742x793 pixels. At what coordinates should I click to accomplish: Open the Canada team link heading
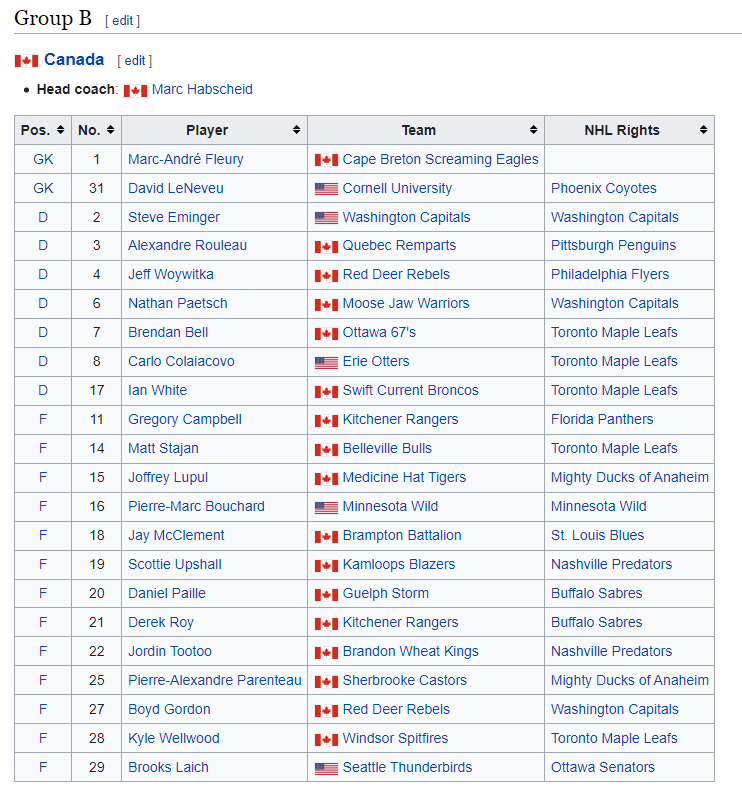pyautogui.click(x=74, y=59)
